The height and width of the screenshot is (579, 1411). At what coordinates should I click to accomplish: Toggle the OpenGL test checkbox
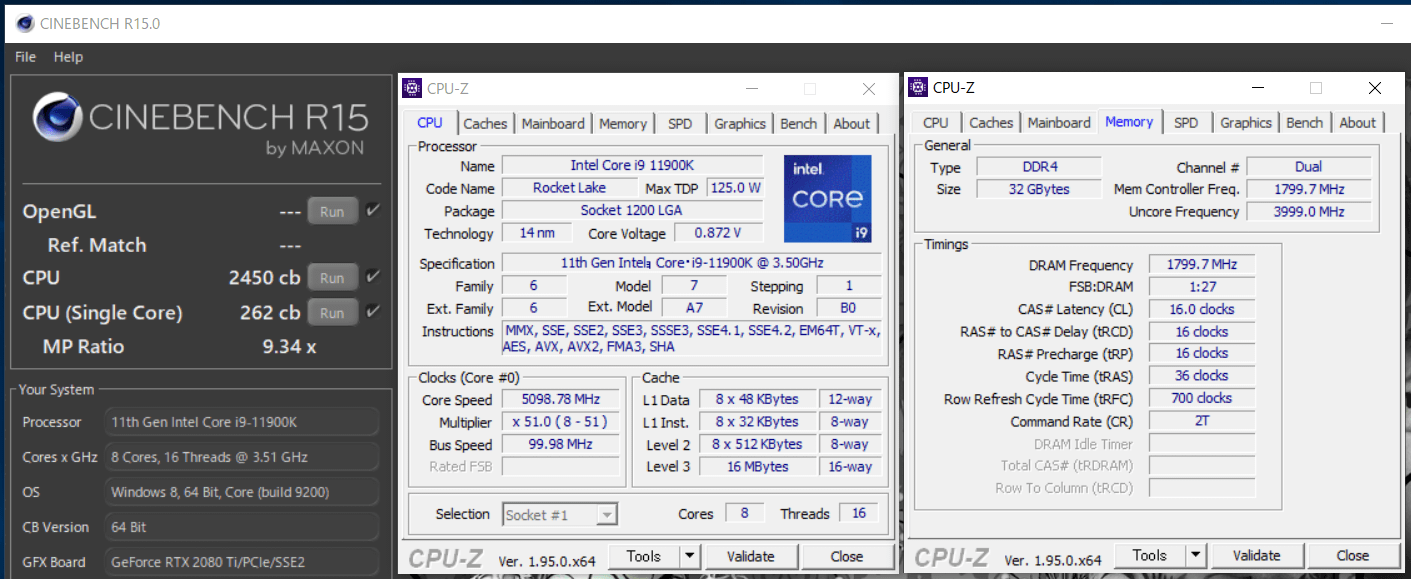click(x=373, y=211)
